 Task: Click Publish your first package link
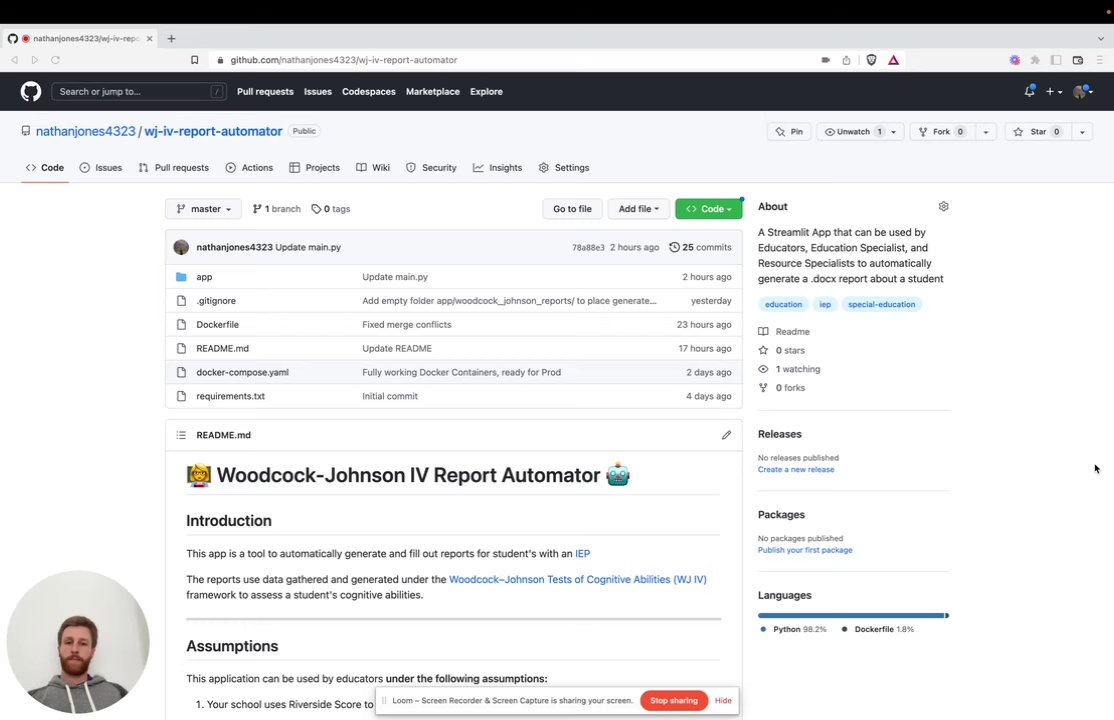805,550
